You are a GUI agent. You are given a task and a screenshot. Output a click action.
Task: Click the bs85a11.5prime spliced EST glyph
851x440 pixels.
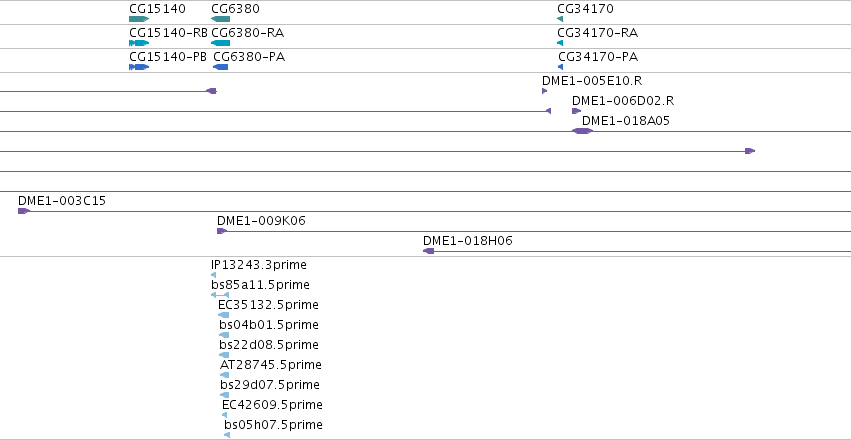pyautogui.click(x=220, y=295)
